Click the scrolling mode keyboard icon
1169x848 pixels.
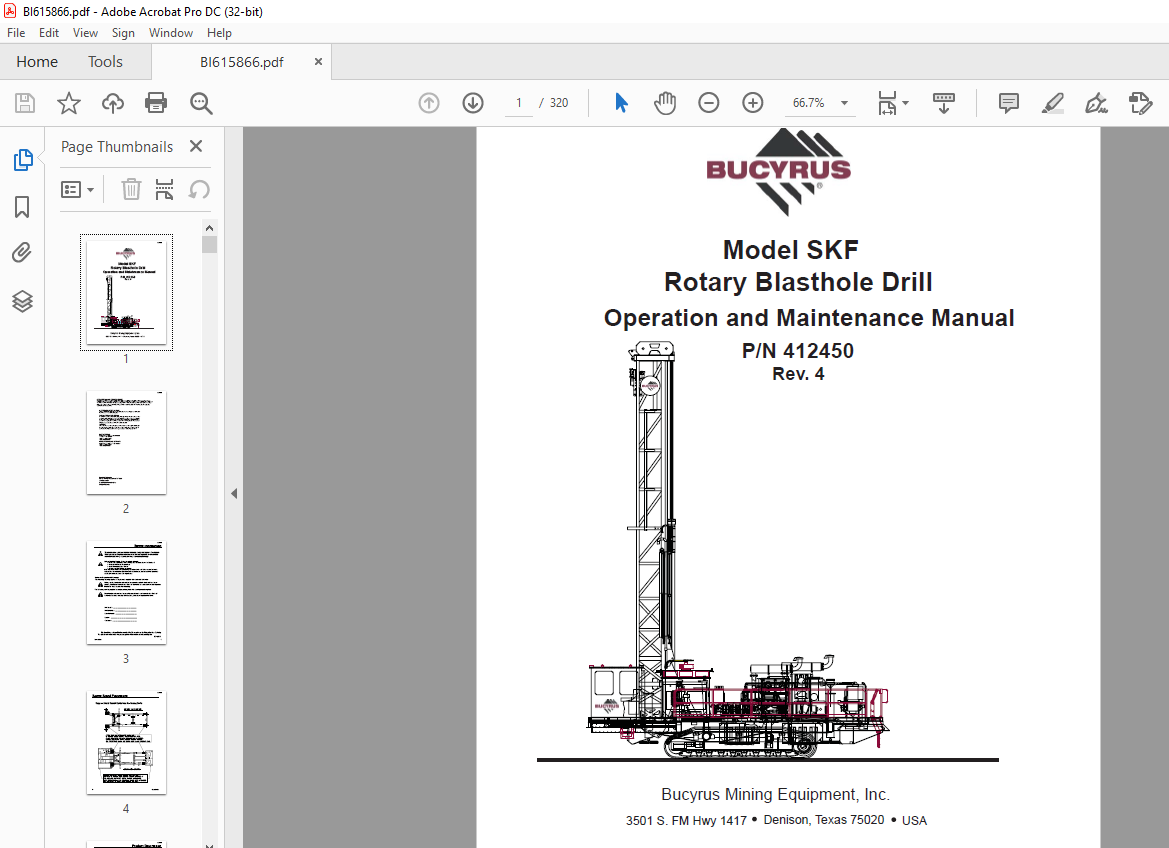tap(944, 103)
